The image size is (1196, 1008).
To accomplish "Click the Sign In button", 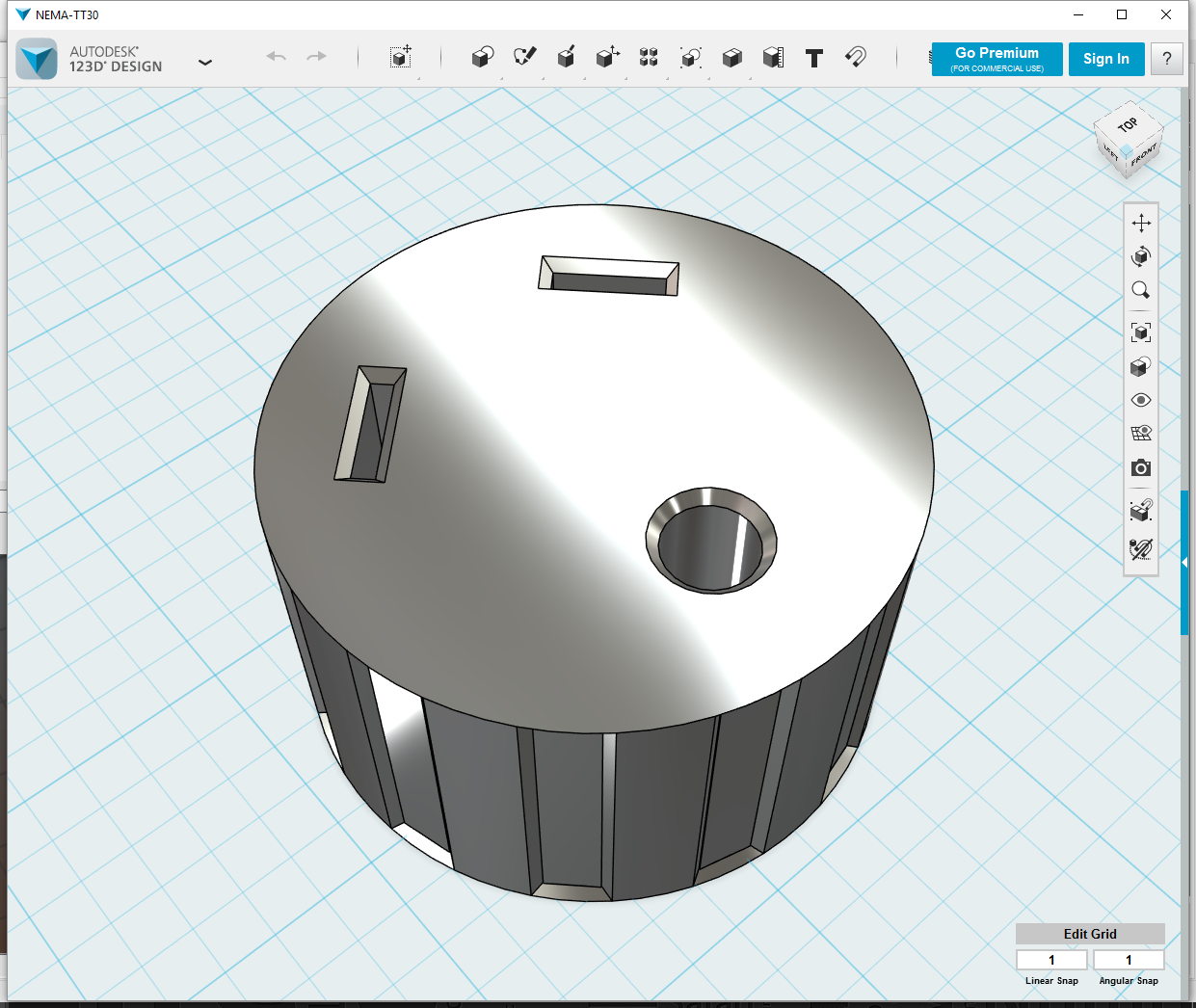I will [x=1106, y=59].
